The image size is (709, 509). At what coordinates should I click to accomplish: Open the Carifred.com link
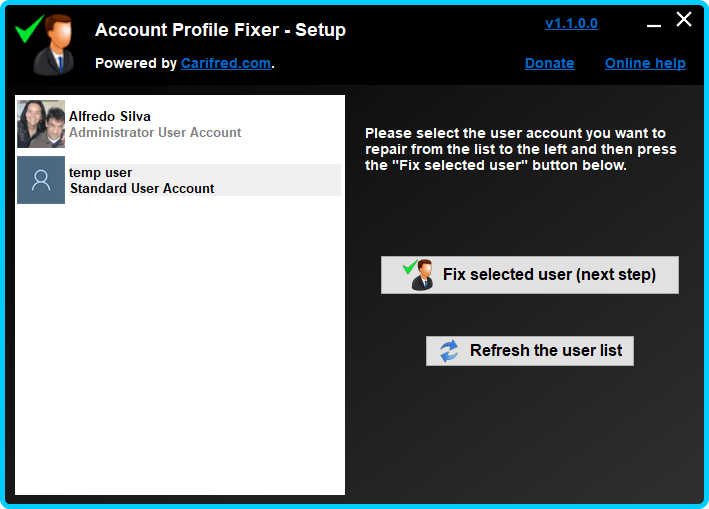(x=225, y=63)
